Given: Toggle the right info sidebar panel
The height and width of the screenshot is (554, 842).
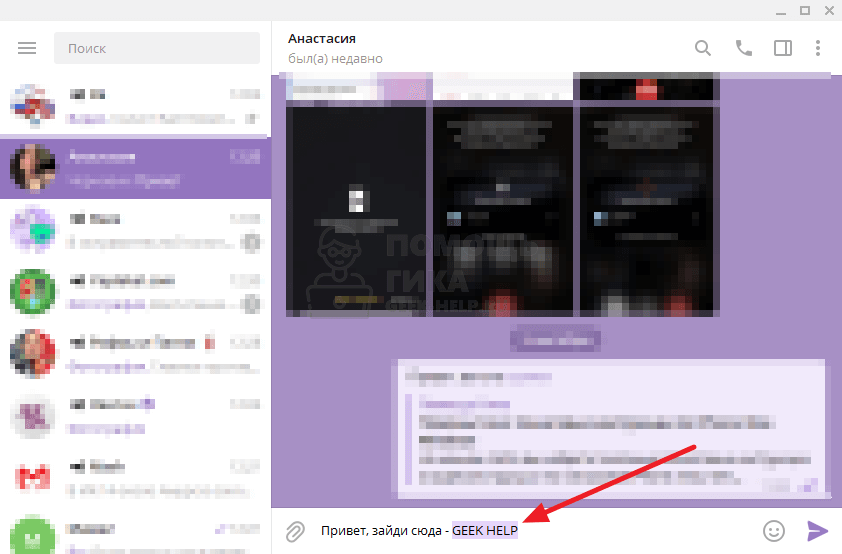Looking at the screenshot, I should (782, 48).
